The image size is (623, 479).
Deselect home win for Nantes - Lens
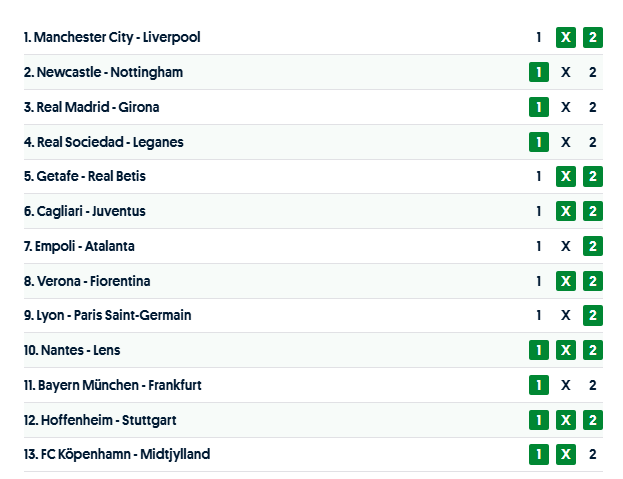(x=539, y=350)
